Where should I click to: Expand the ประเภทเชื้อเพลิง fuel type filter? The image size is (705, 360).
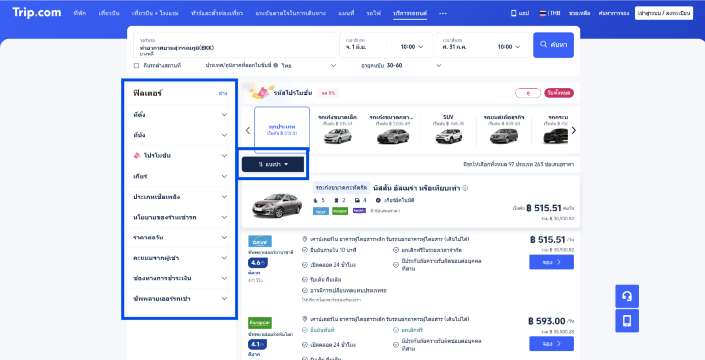pos(180,197)
